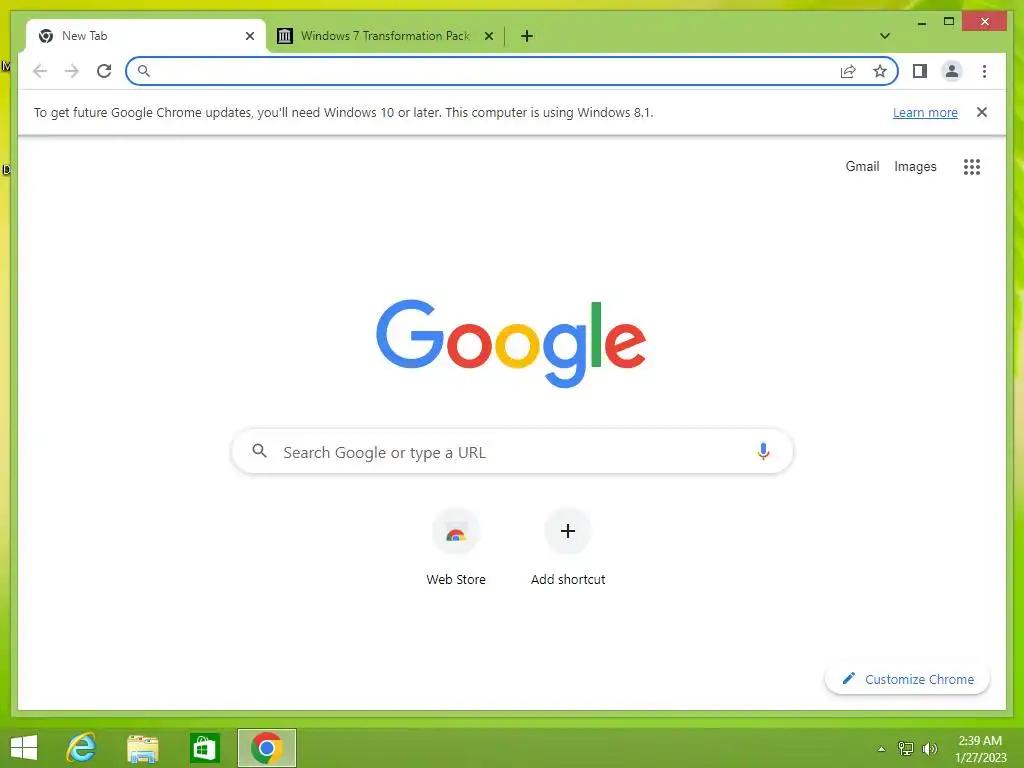Open the side panel
Image resolution: width=1024 pixels, height=768 pixels.
[920, 71]
